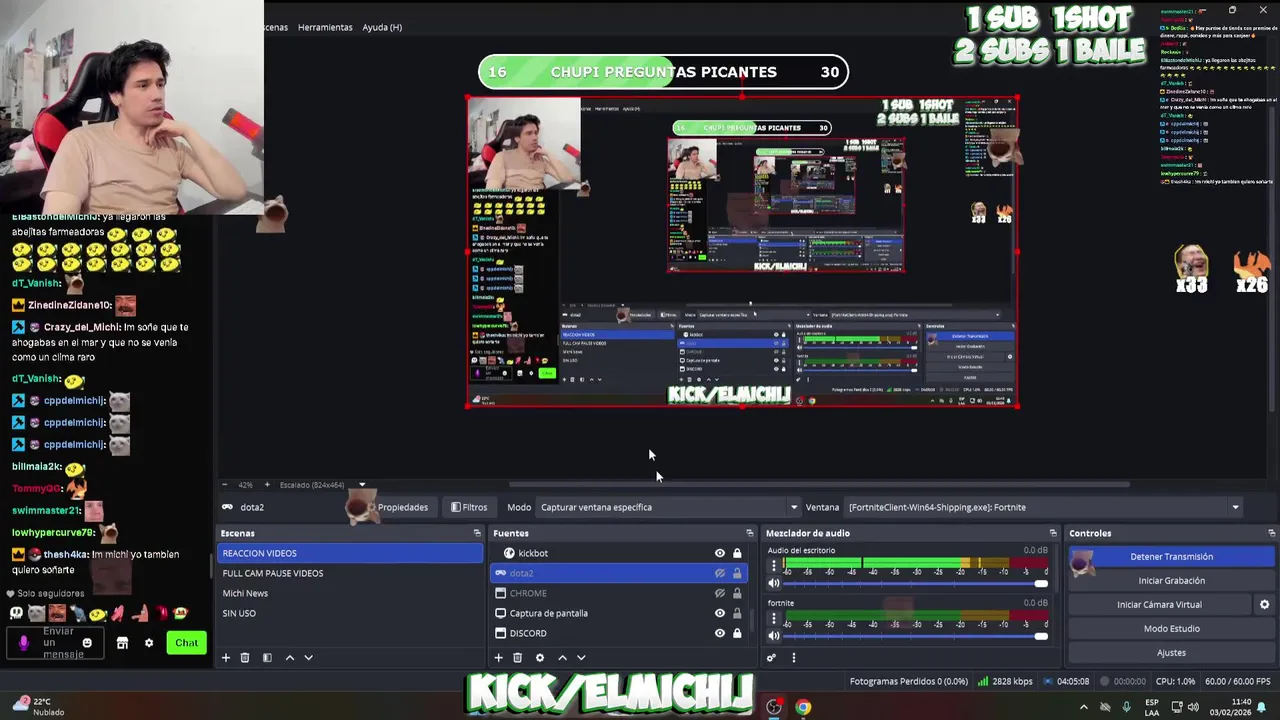
Task: Open Windows notifications bell
Action: (1261, 707)
